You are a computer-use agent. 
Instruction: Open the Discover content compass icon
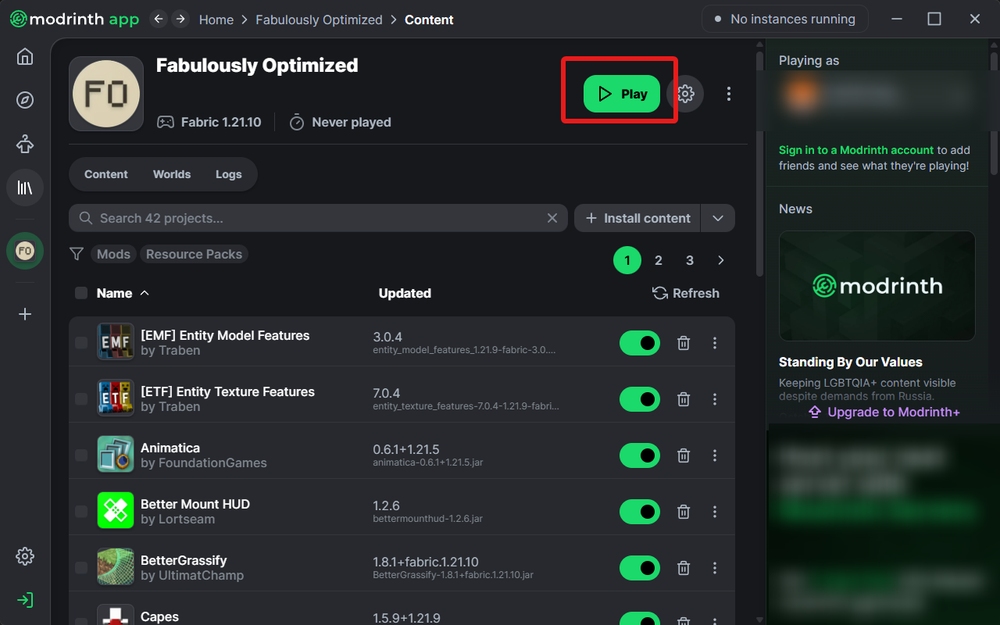click(x=25, y=100)
